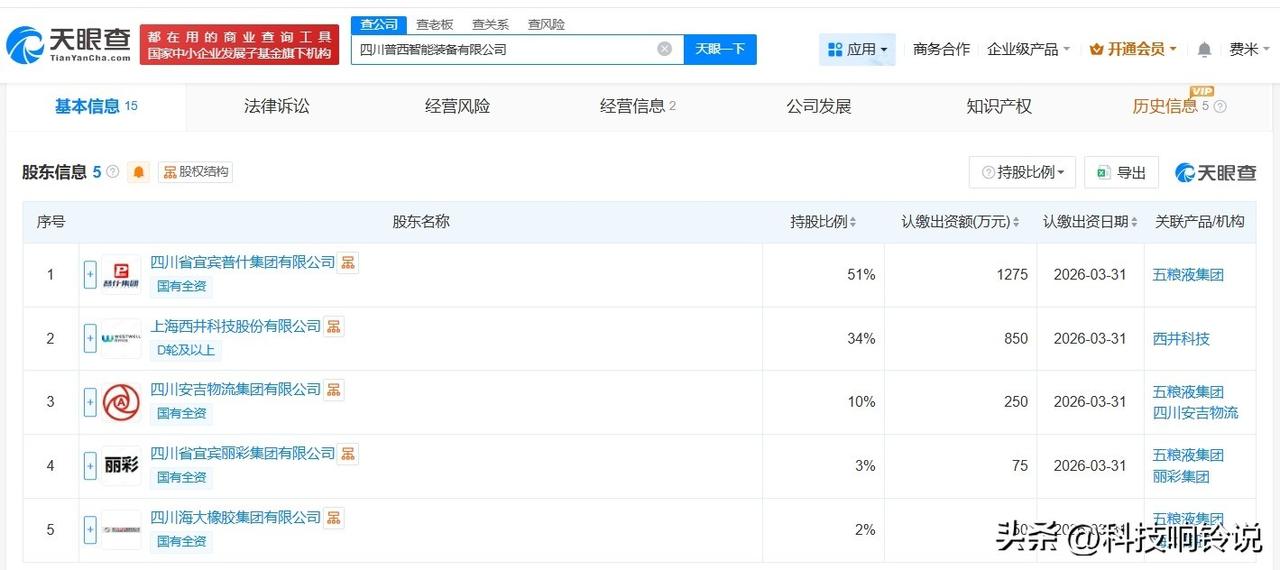The height and width of the screenshot is (570, 1280).
Task: Open notifications bell in the top bar
Action: click(1204, 49)
